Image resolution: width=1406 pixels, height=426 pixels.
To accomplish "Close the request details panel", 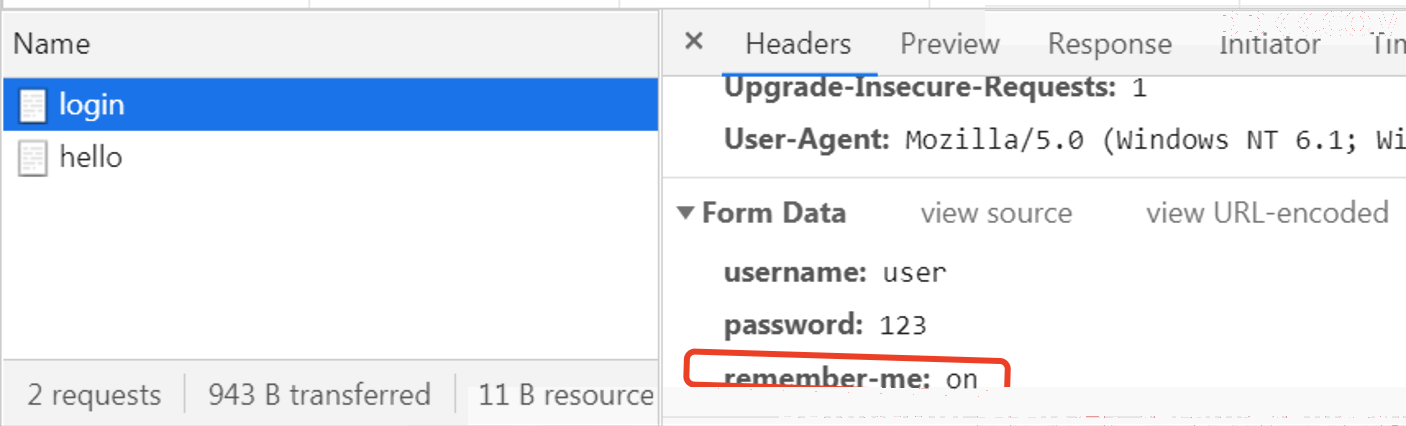I will (693, 42).
